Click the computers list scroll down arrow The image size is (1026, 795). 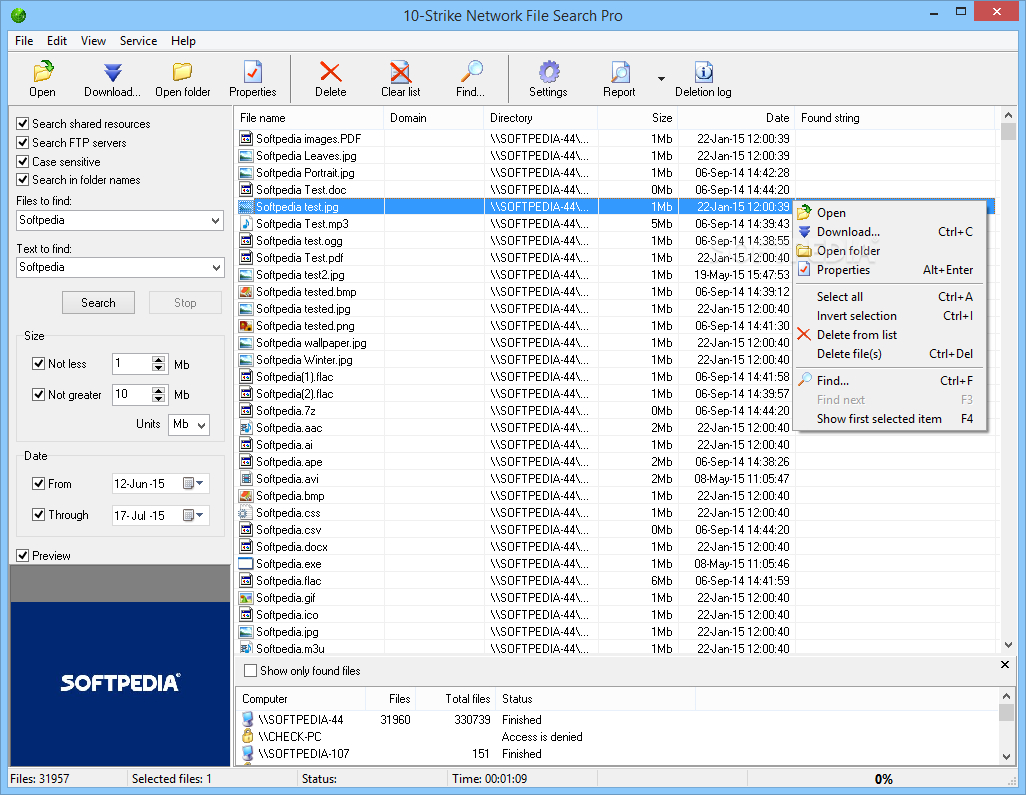[1006, 756]
